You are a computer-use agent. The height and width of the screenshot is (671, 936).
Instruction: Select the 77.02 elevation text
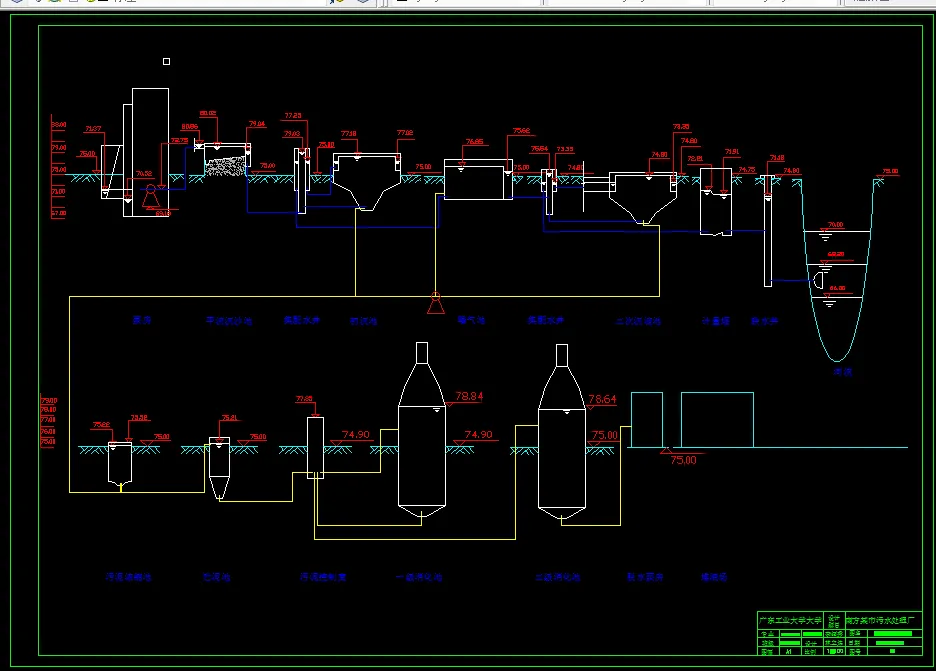pos(405,133)
